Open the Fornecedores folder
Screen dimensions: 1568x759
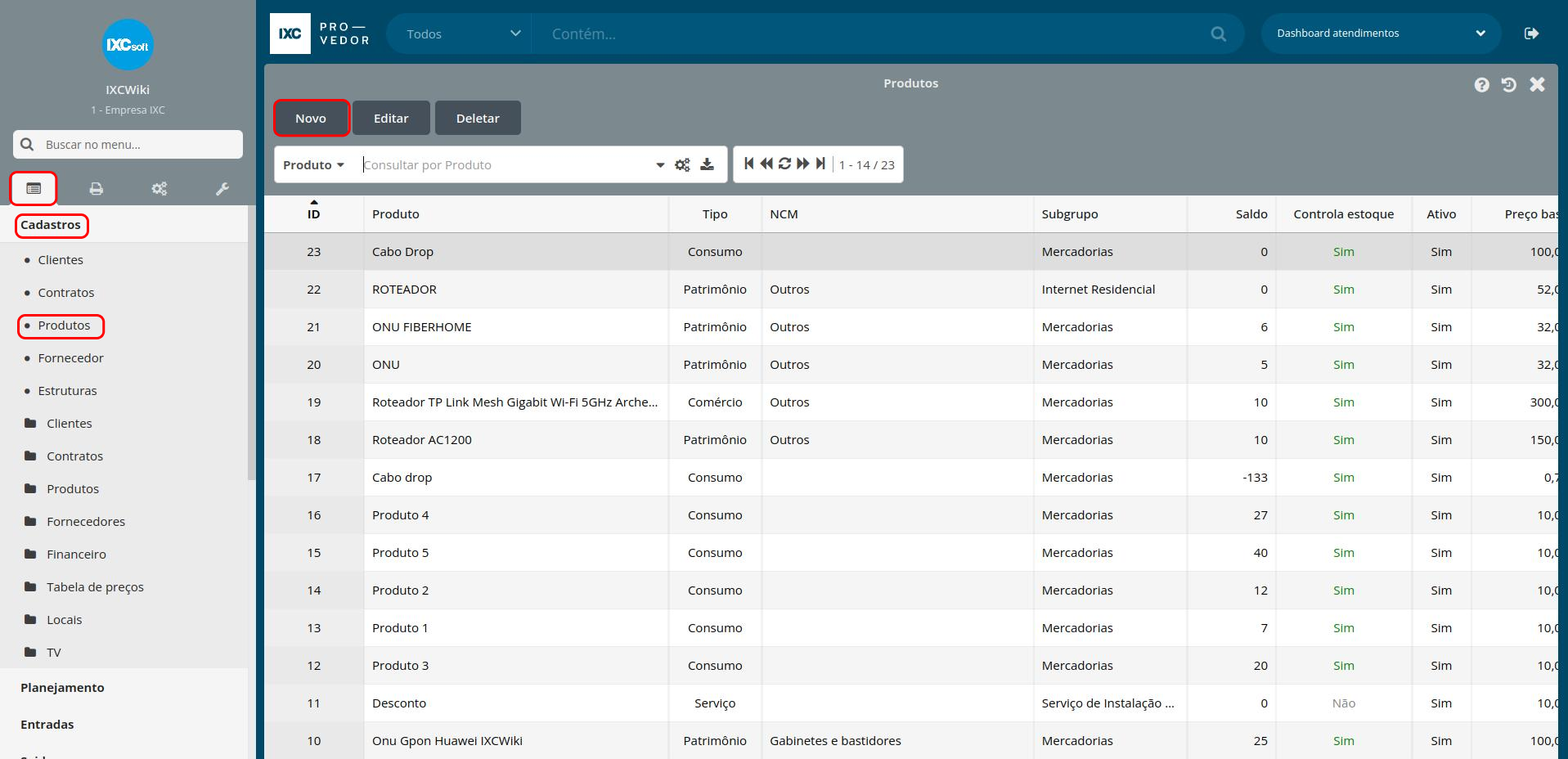[74, 522]
